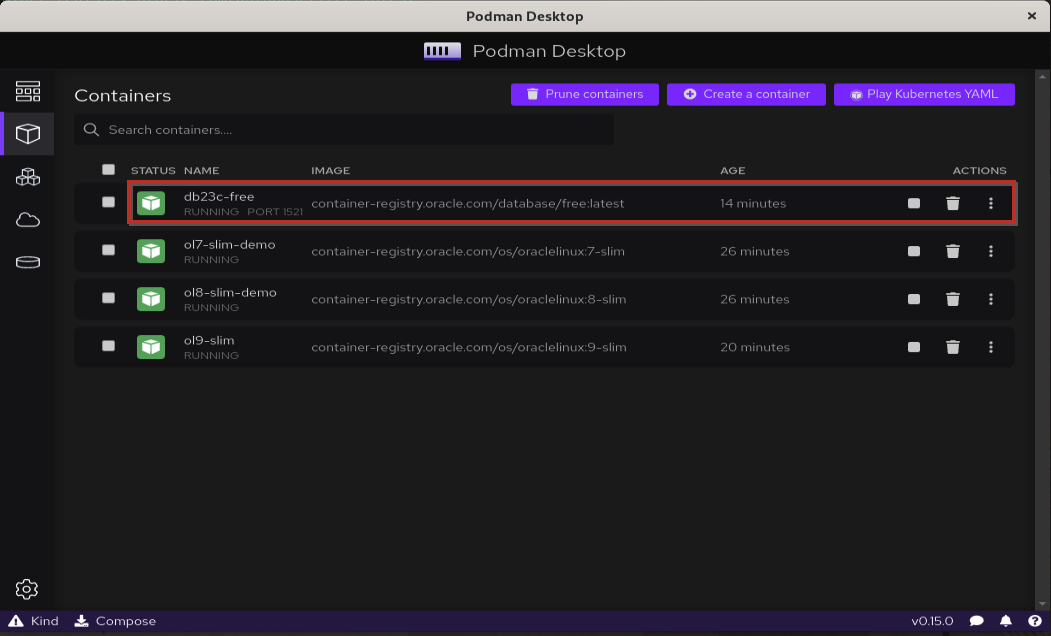1051x636 pixels.
Task: Click the Search containers input field
Action: tap(343, 129)
